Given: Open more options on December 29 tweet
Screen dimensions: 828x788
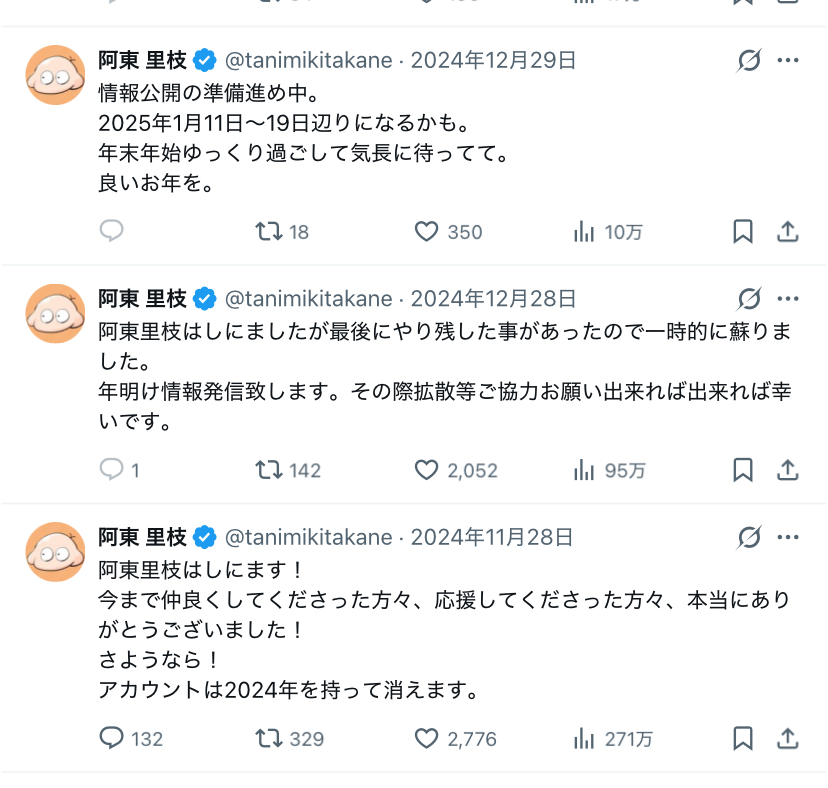Looking at the screenshot, I should coord(788,61).
